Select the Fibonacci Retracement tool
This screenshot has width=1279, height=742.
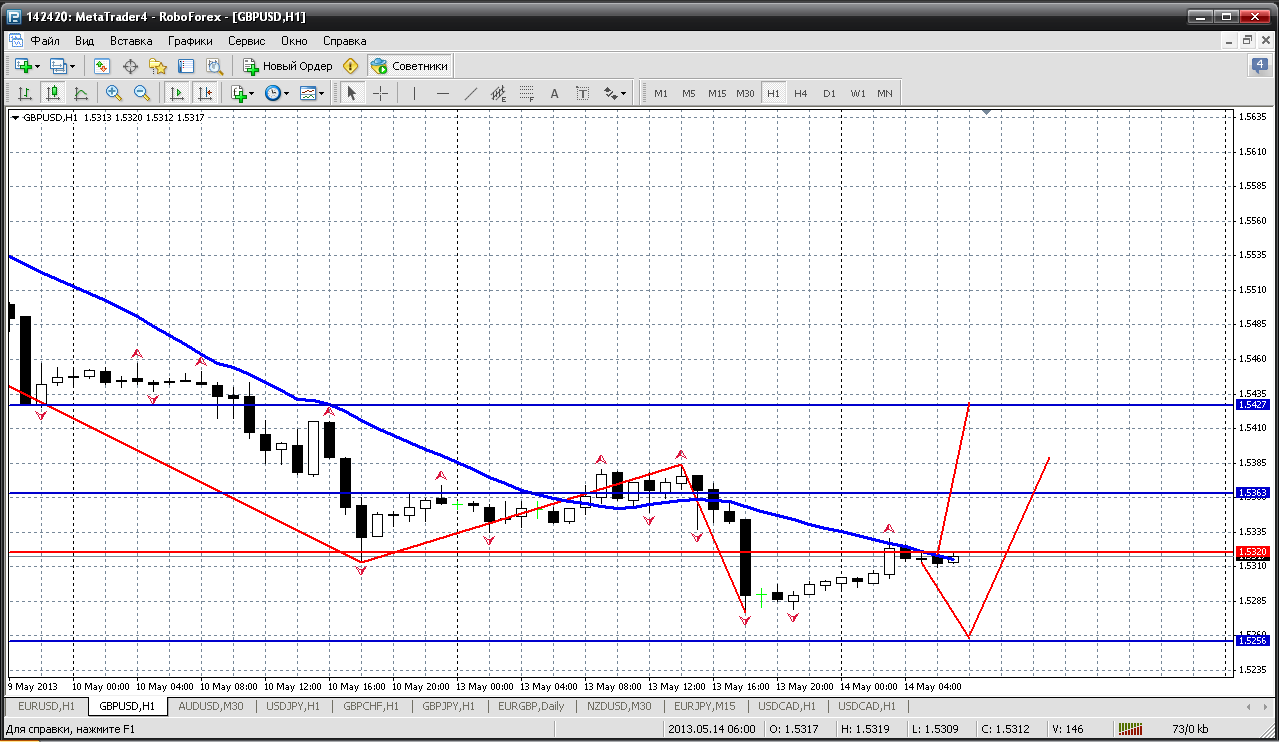[527, 93]
